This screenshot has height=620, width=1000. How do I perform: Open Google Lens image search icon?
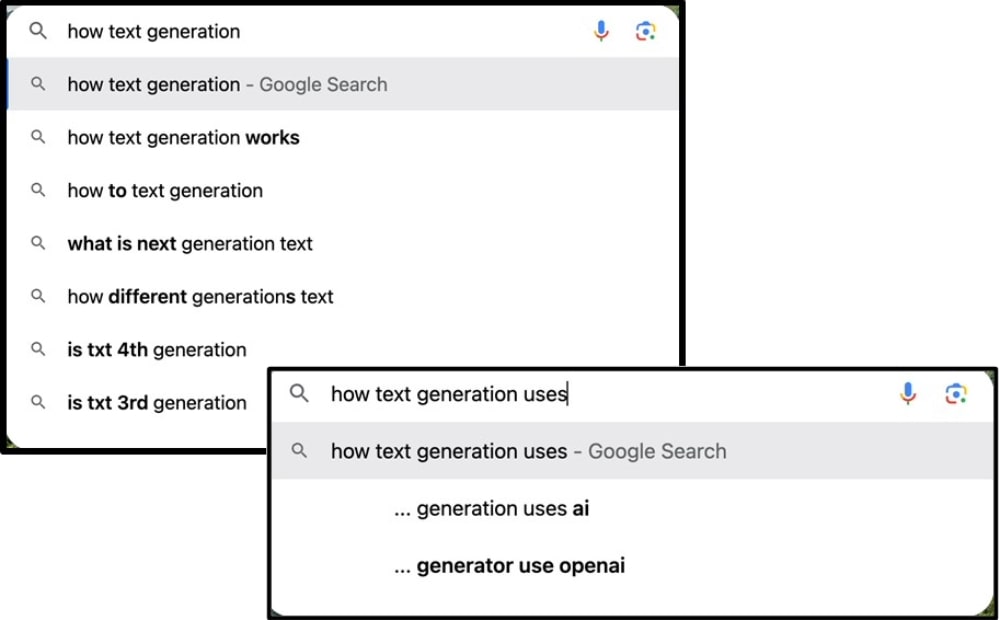tap(646, 31)
